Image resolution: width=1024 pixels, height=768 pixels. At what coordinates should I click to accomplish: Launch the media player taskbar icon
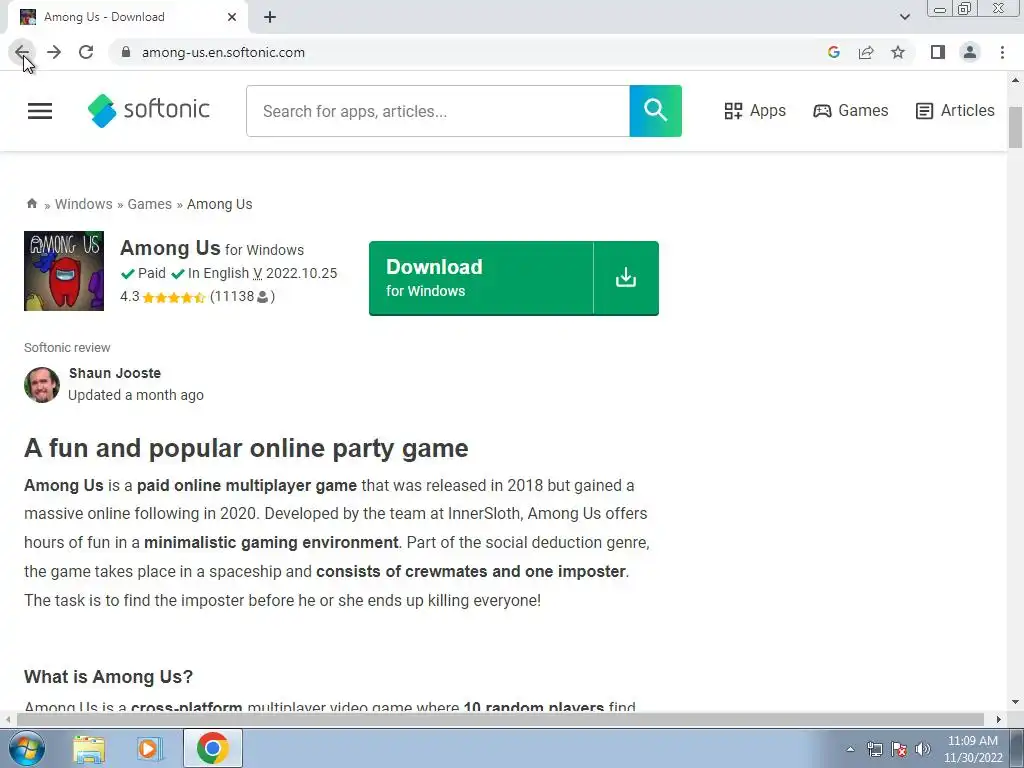(x=149, y=749)
